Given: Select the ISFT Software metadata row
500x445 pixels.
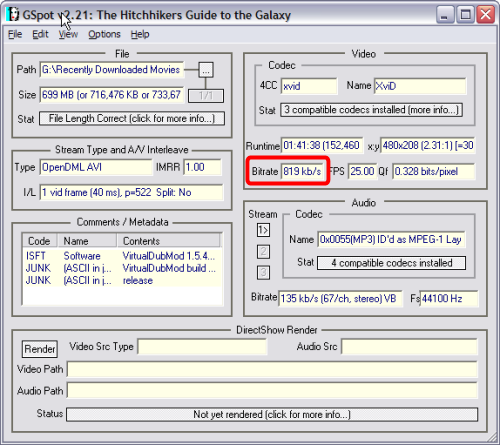Looking at the screenshot, I should pos(121,256).
